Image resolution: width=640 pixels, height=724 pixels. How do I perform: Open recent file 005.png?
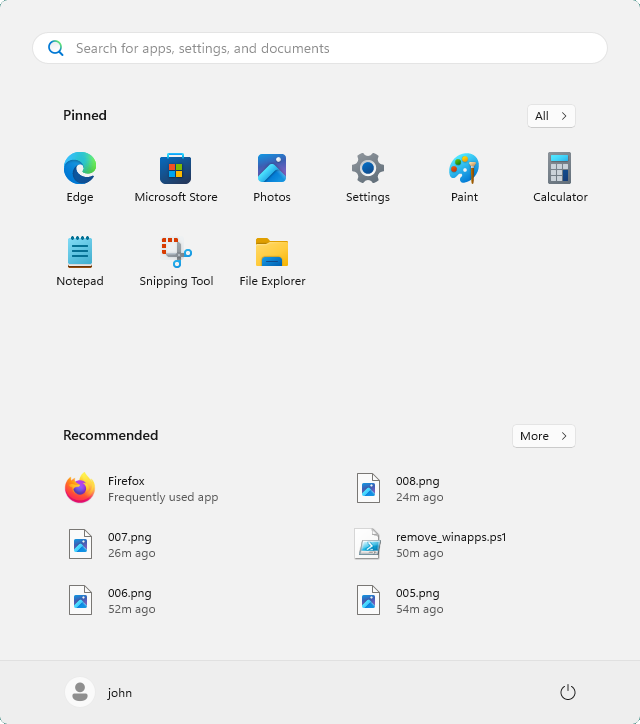[x=417, y=600]
